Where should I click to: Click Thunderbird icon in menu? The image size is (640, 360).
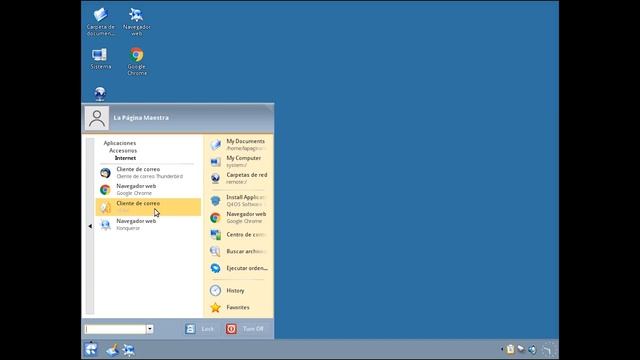105,173
